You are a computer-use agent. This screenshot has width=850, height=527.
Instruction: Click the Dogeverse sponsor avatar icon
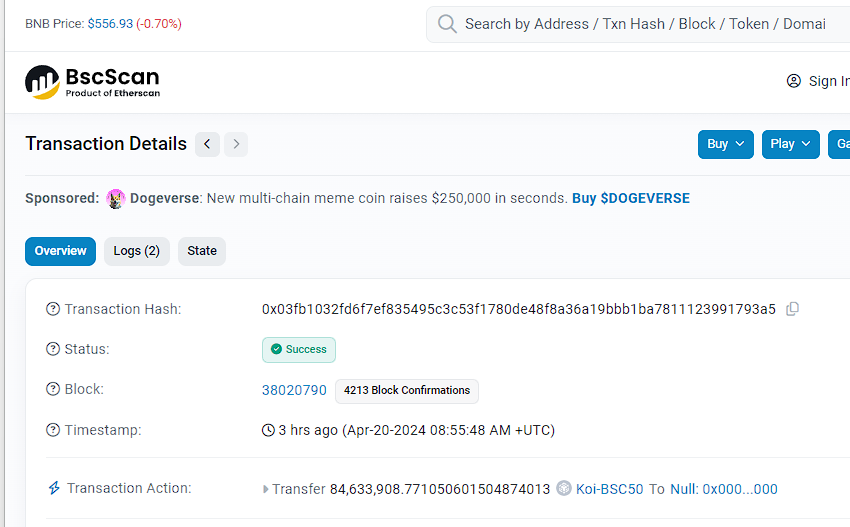(115, 199)
